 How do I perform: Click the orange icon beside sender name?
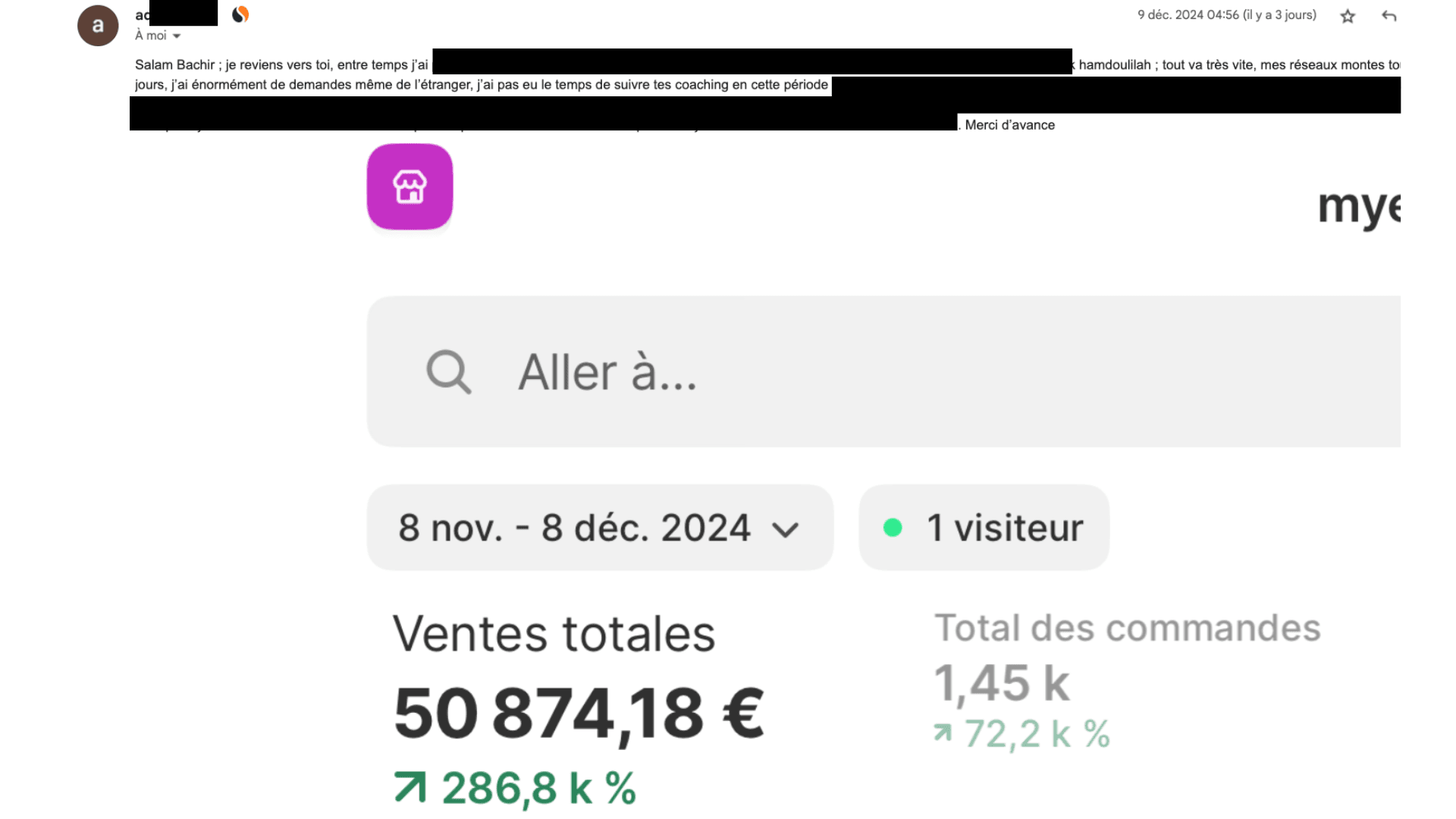click(240, 14)
